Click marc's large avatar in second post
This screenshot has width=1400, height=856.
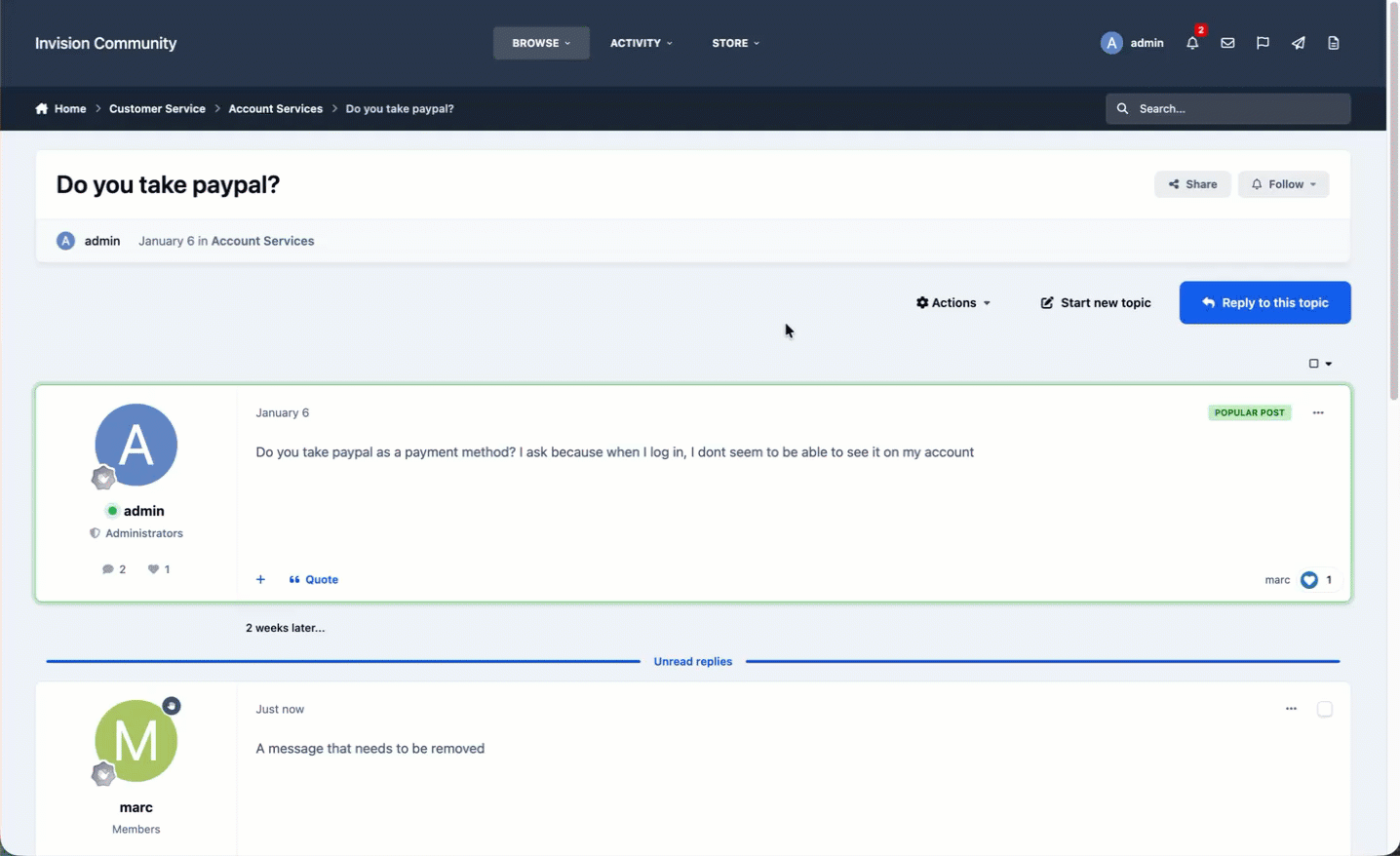click(136, 741)
